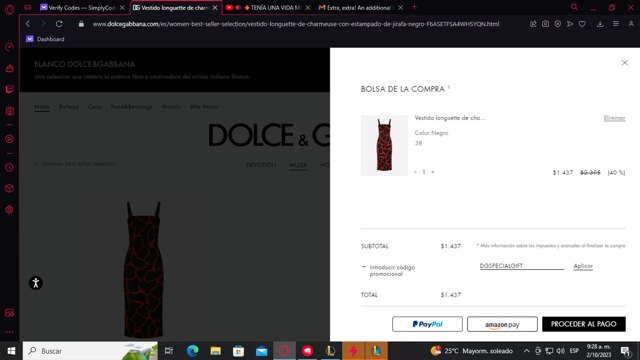Open a new browser tab
640x360 pixels.
(414, 7)
